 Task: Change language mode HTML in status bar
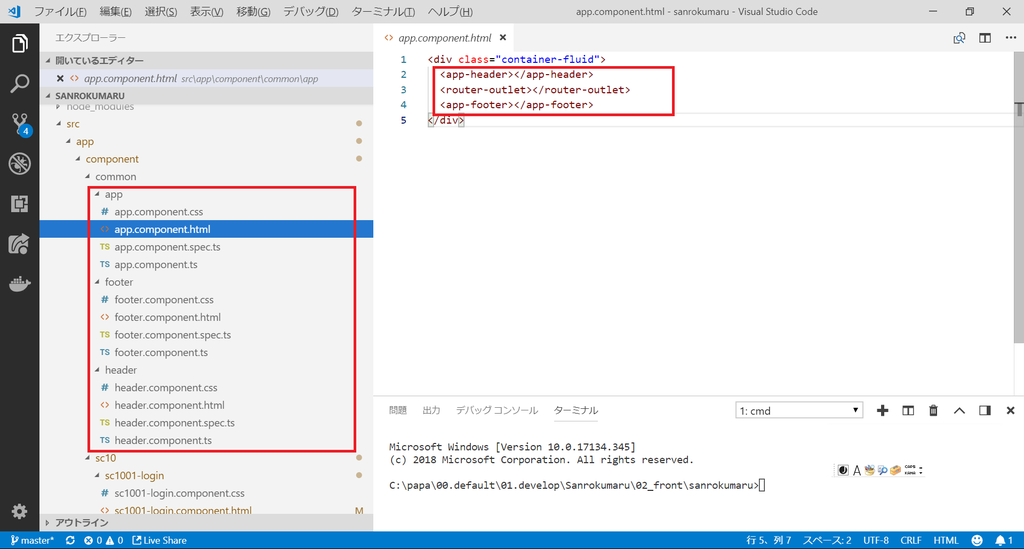coord(946,541)
